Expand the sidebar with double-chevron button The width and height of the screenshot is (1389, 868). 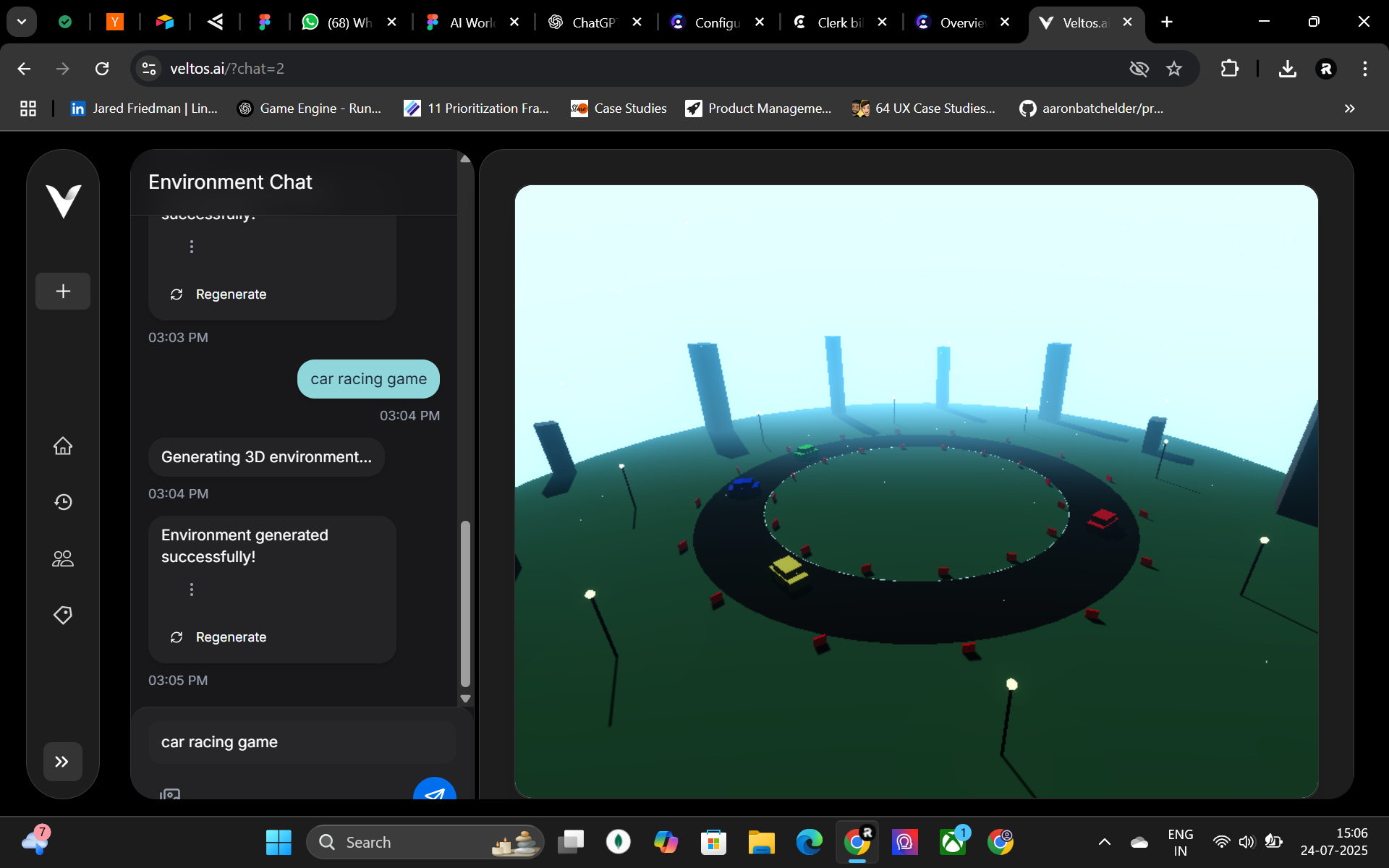(62, 761)
